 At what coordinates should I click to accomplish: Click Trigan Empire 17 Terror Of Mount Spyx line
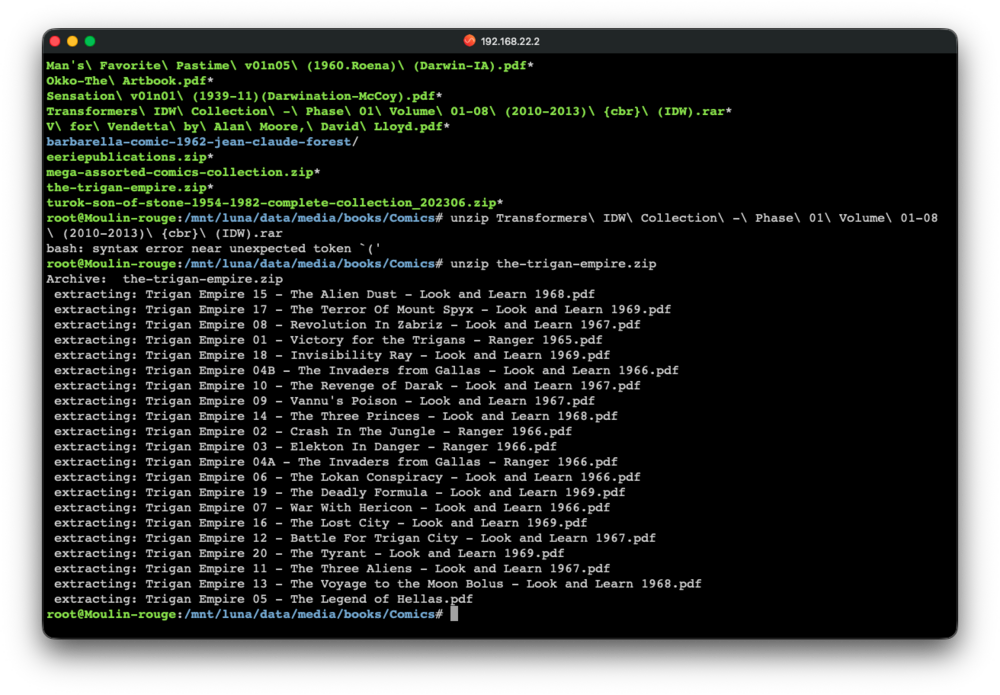pyautogui.click(x=362, y=310)
